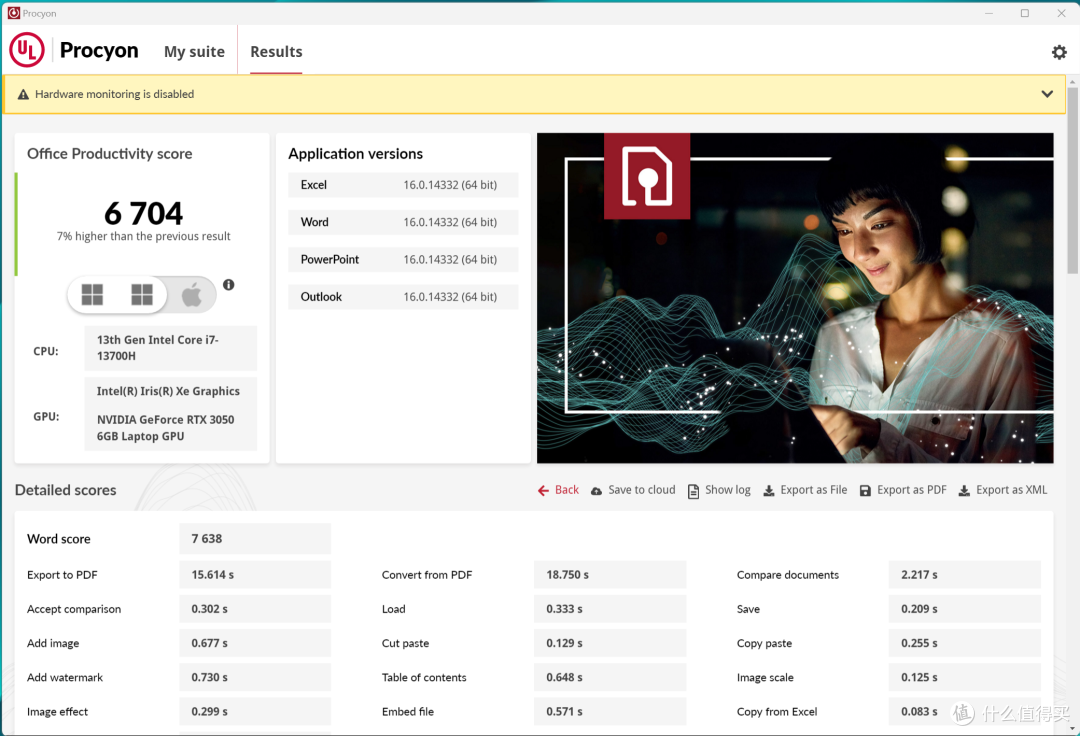This screenshot has width=1080, height=736.
Task: Click the Back link
Action: click(567, 490)
